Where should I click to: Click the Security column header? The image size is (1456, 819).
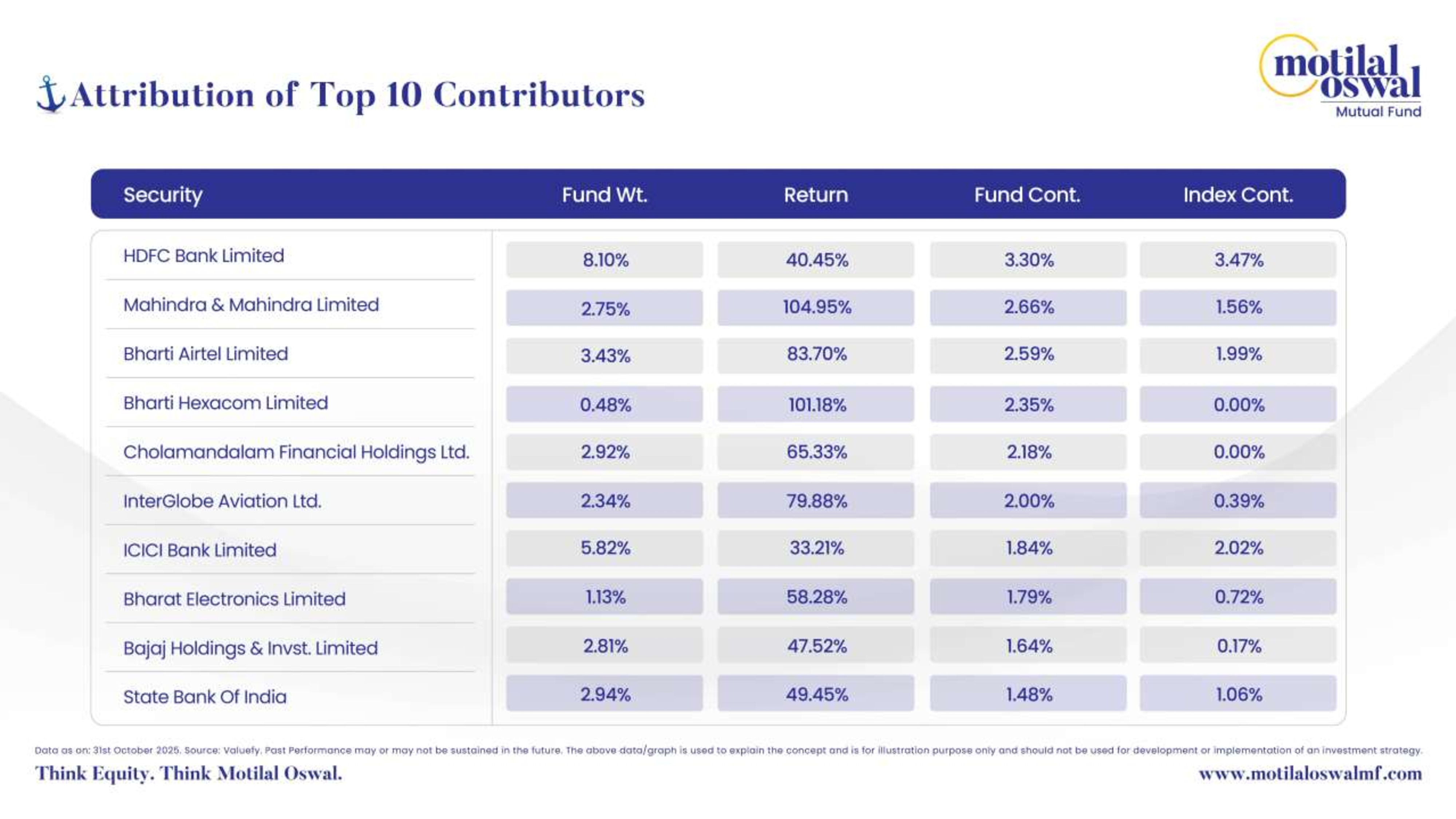pyautogui.click(x=163, y=195)
